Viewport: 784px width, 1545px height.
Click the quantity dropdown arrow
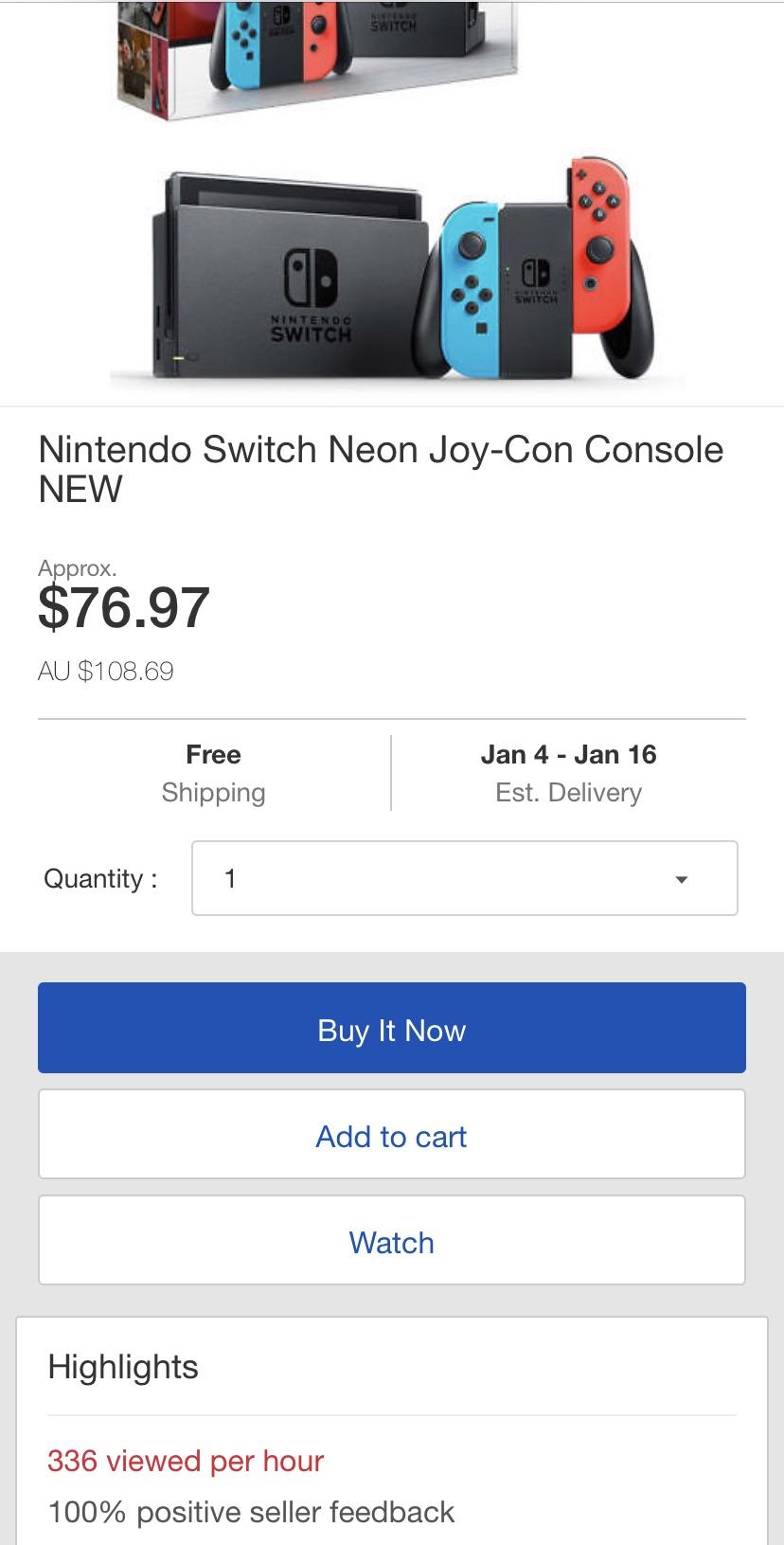pyautogui.click(x=684, y=879)
